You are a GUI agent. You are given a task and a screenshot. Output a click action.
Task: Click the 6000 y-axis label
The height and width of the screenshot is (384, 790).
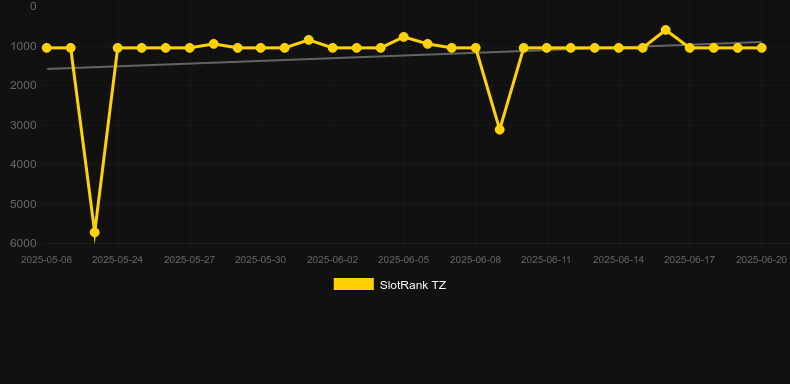point(24,243)
